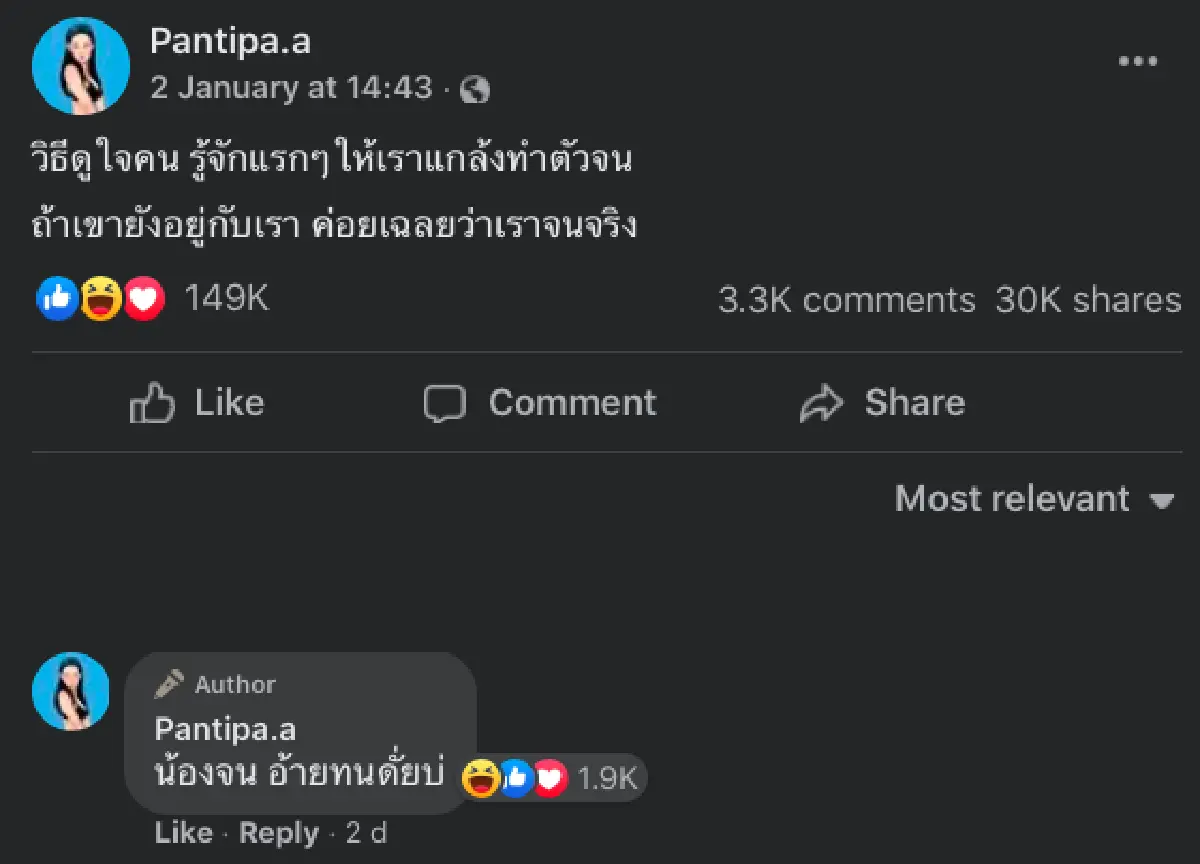Click the Share arrow icon
This screenshot has width=1200, height=864.
click(821, 402)
